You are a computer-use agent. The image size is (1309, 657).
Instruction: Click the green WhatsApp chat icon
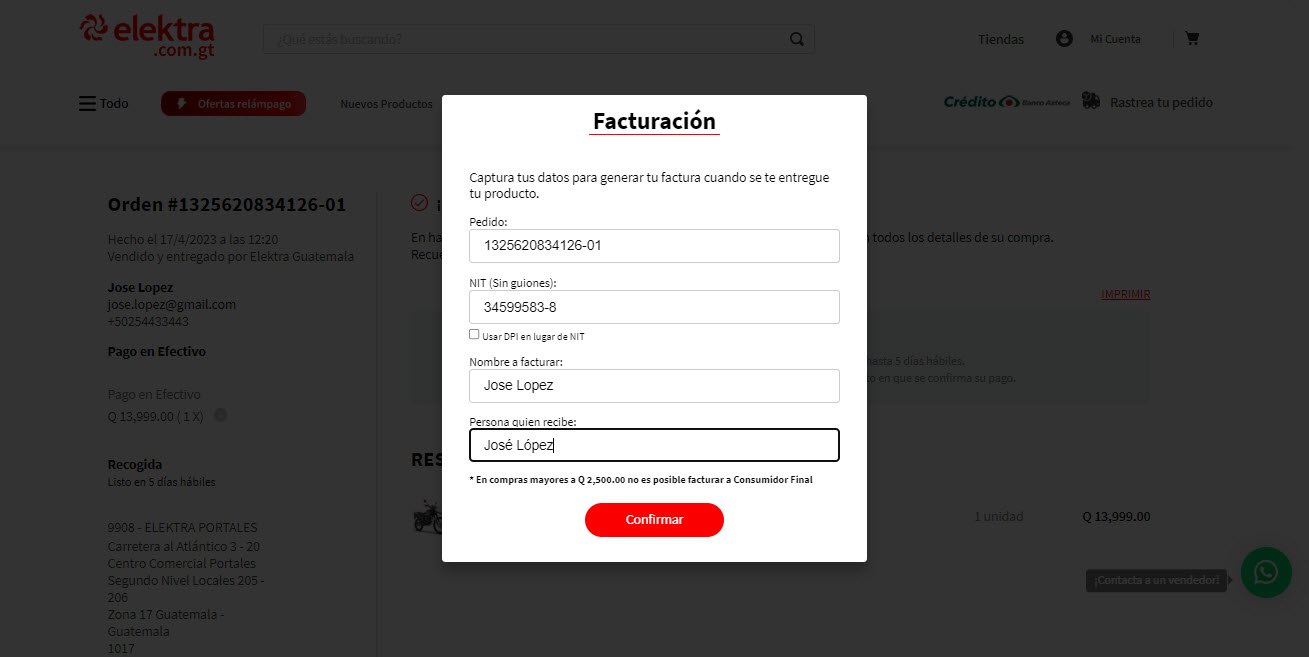(1266, 572)
